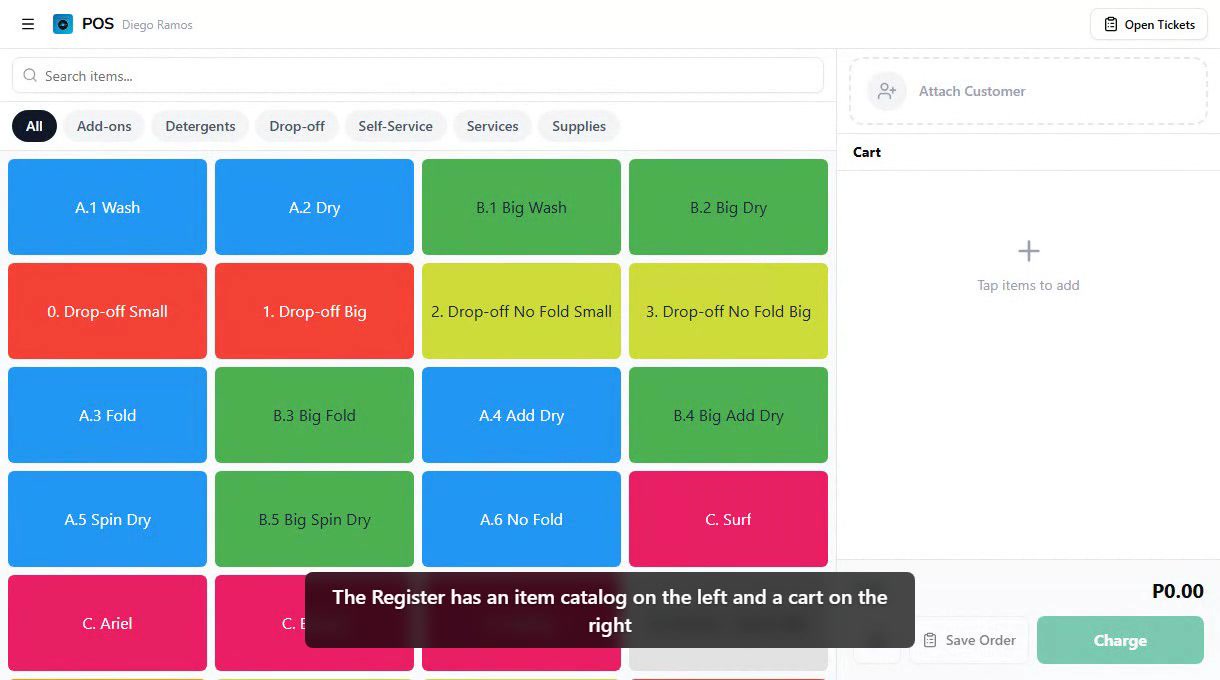1220x680 pixels.
Task: View the Supplies category
Action: pyautogui.click(x=578, y=126)
